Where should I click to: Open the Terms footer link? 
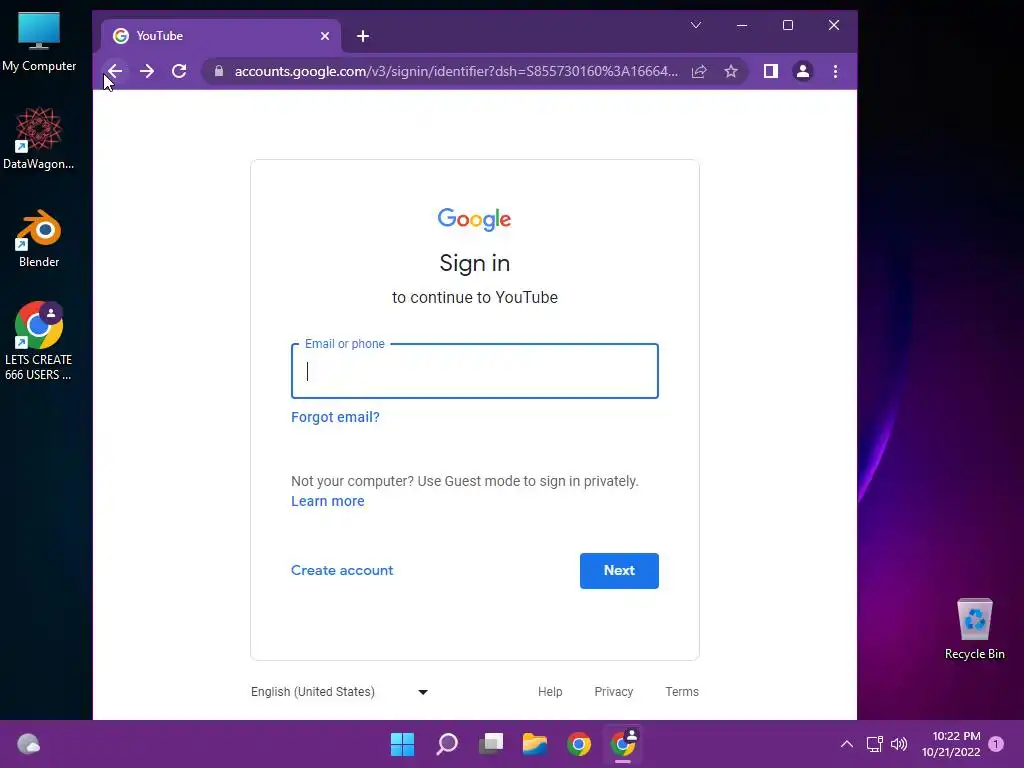tap(682, 692)
